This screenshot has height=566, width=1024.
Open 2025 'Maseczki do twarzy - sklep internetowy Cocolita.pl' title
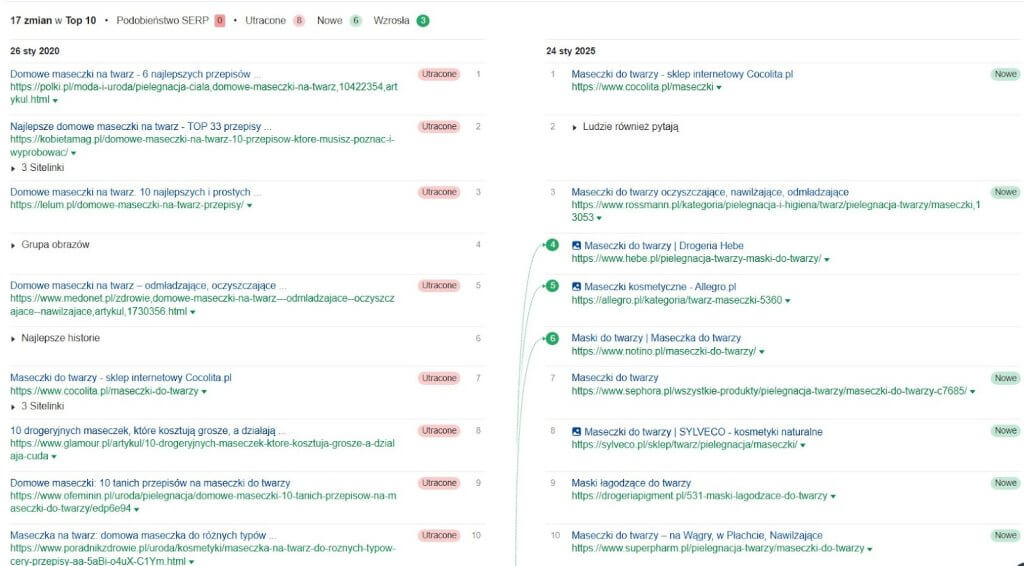(x=682, y=74)
